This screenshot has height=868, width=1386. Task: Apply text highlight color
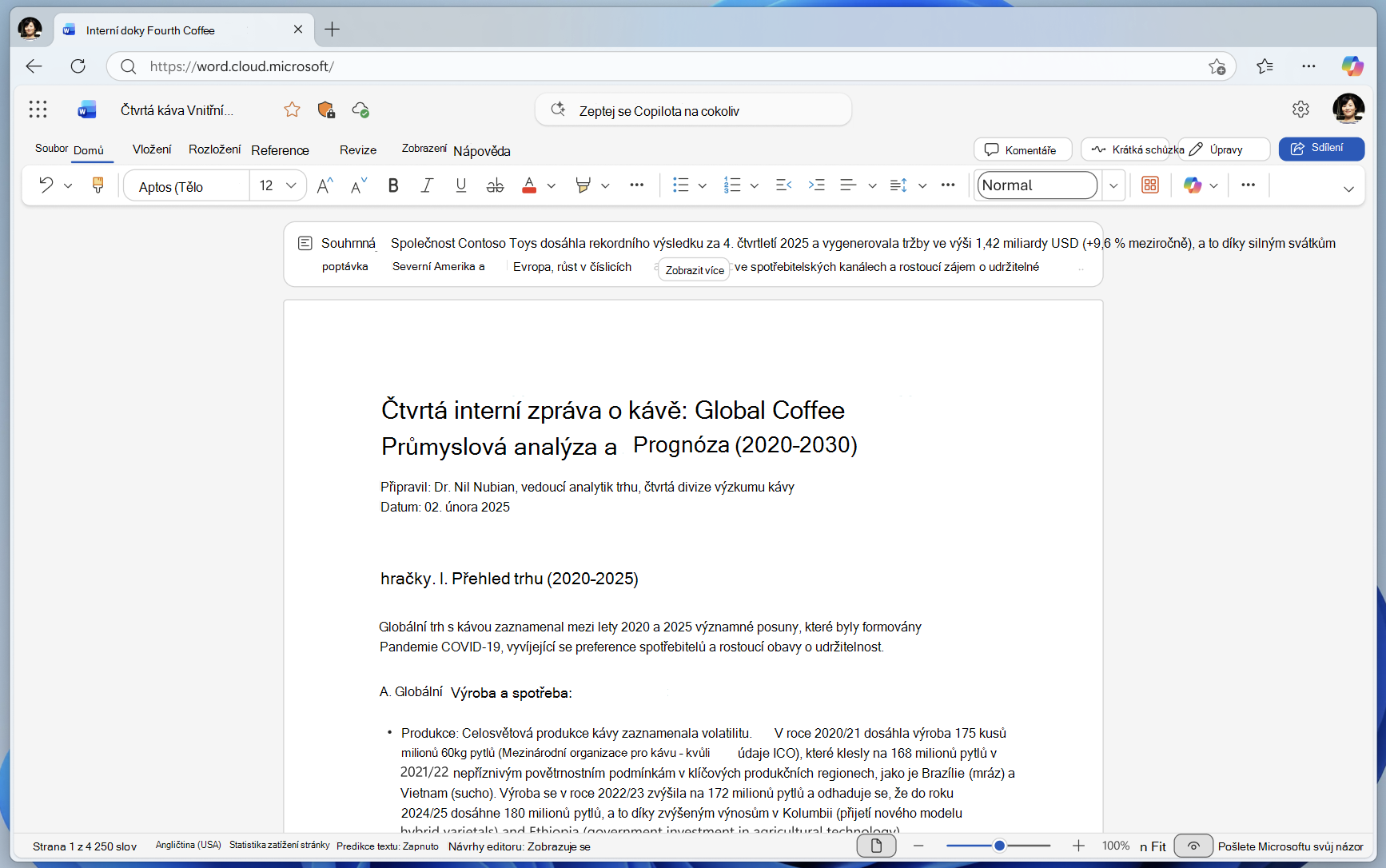[x=583, y=185]
